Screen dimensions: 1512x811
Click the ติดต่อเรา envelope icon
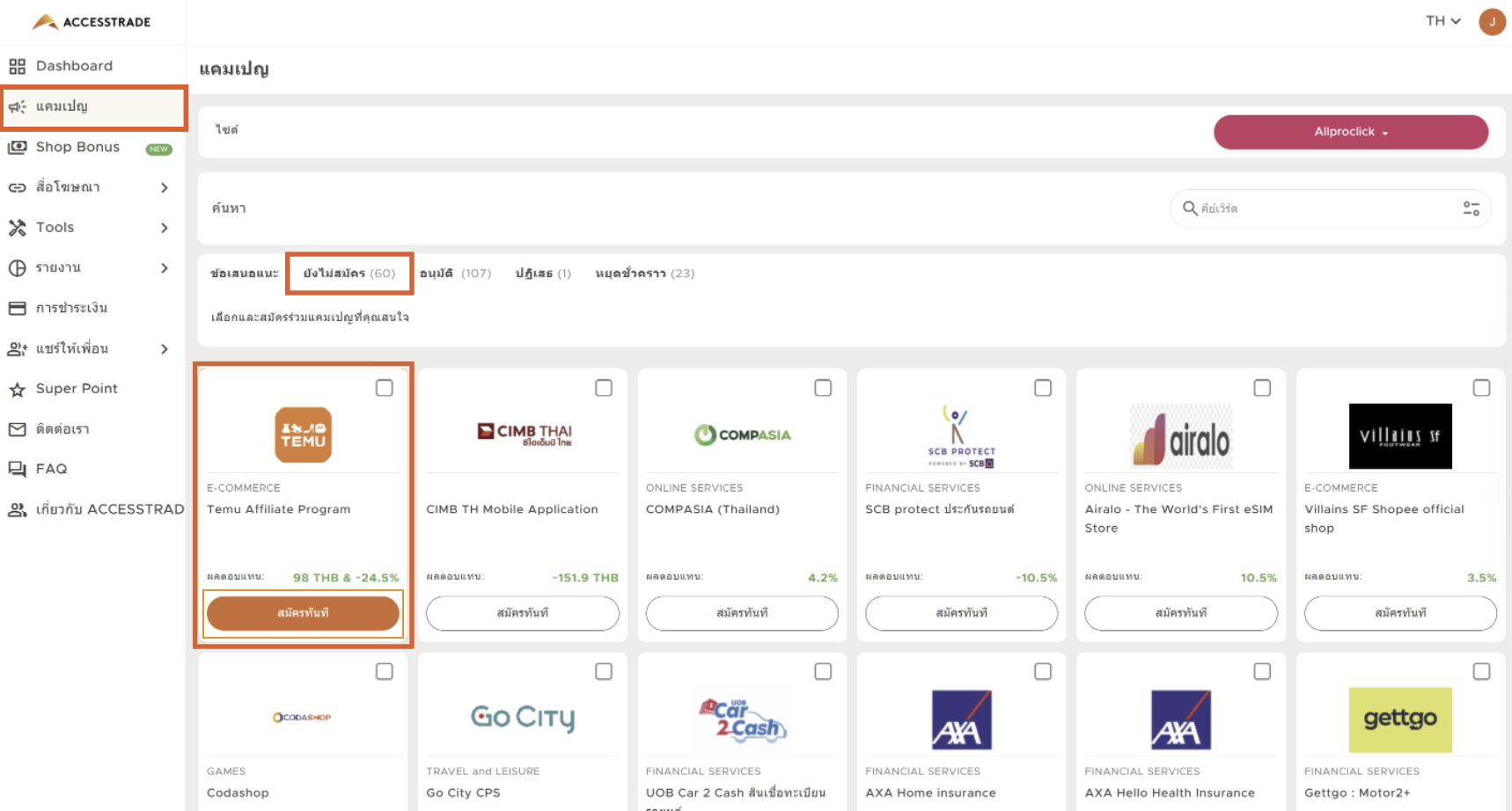click(x=18, y=429)
